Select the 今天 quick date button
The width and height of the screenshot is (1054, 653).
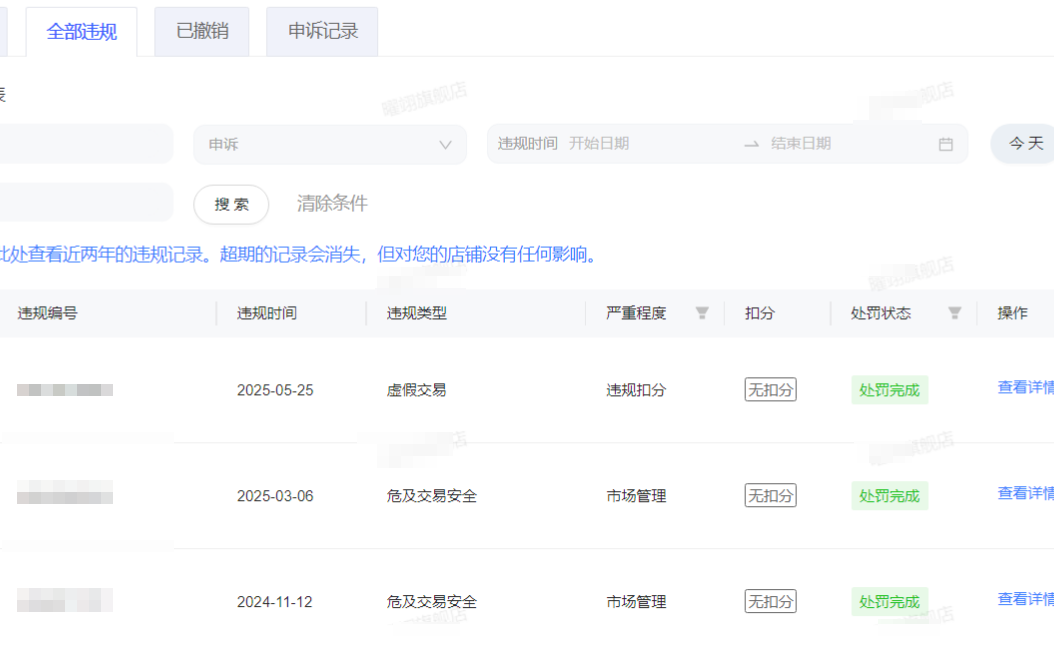(x=1025, y=144)
